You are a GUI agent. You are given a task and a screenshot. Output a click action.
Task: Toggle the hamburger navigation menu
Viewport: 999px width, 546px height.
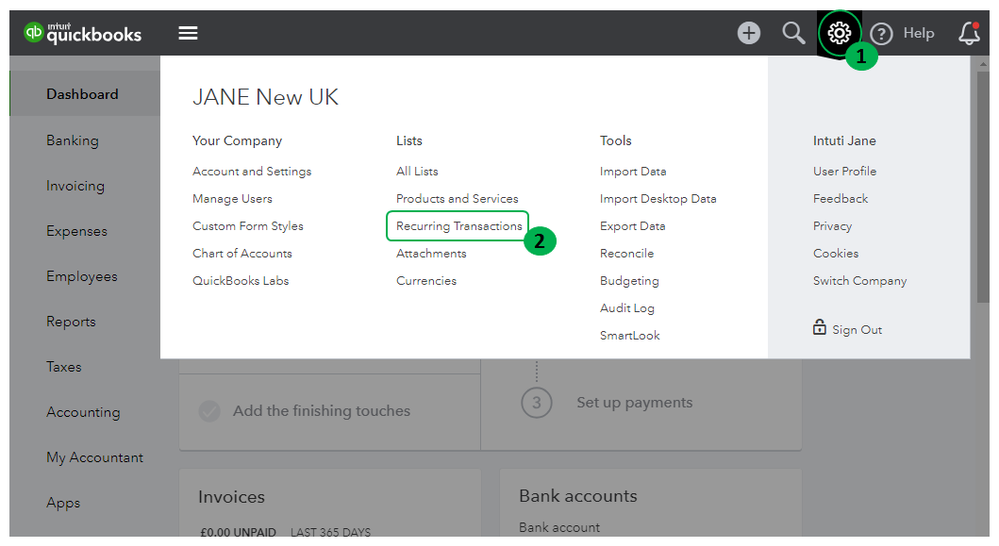pyautogui.click(x=188, y=33)
